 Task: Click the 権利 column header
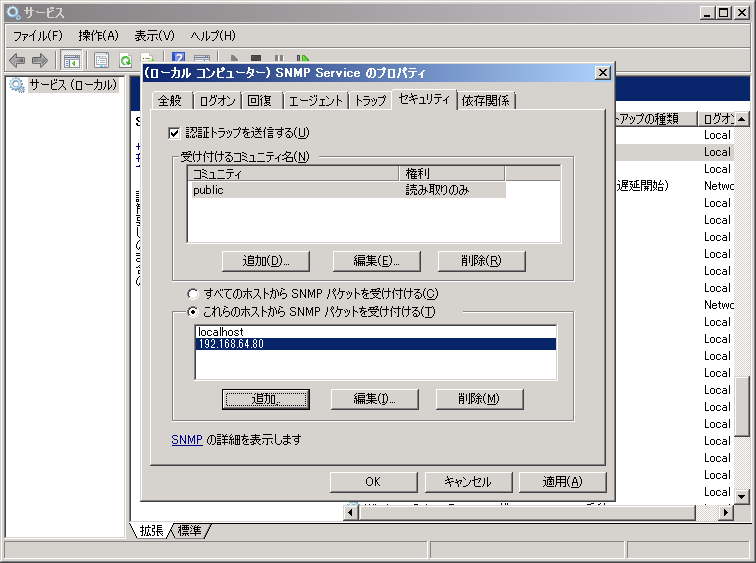452,174
